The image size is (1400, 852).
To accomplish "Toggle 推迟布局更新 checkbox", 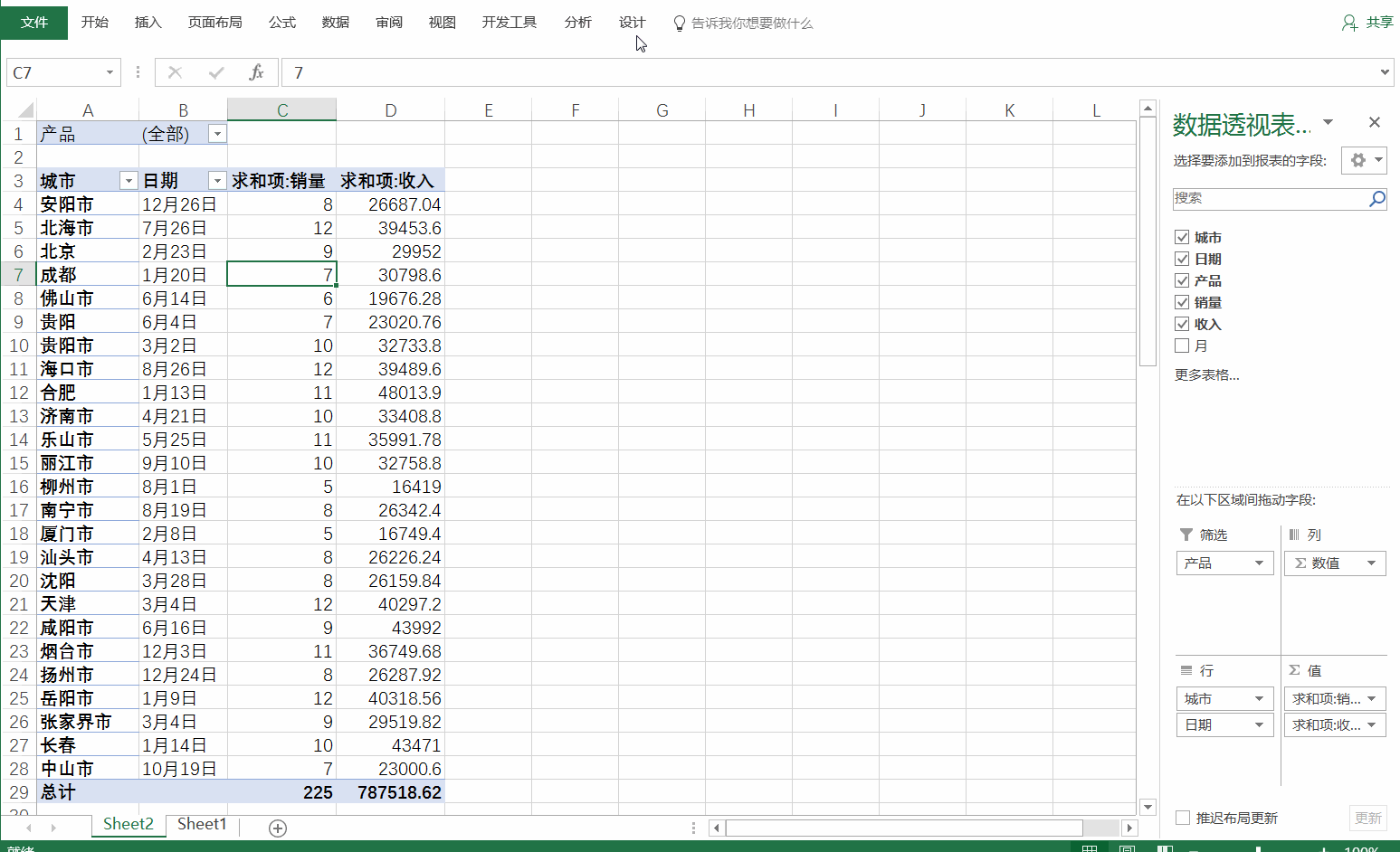I will [x=1183, y=818].
